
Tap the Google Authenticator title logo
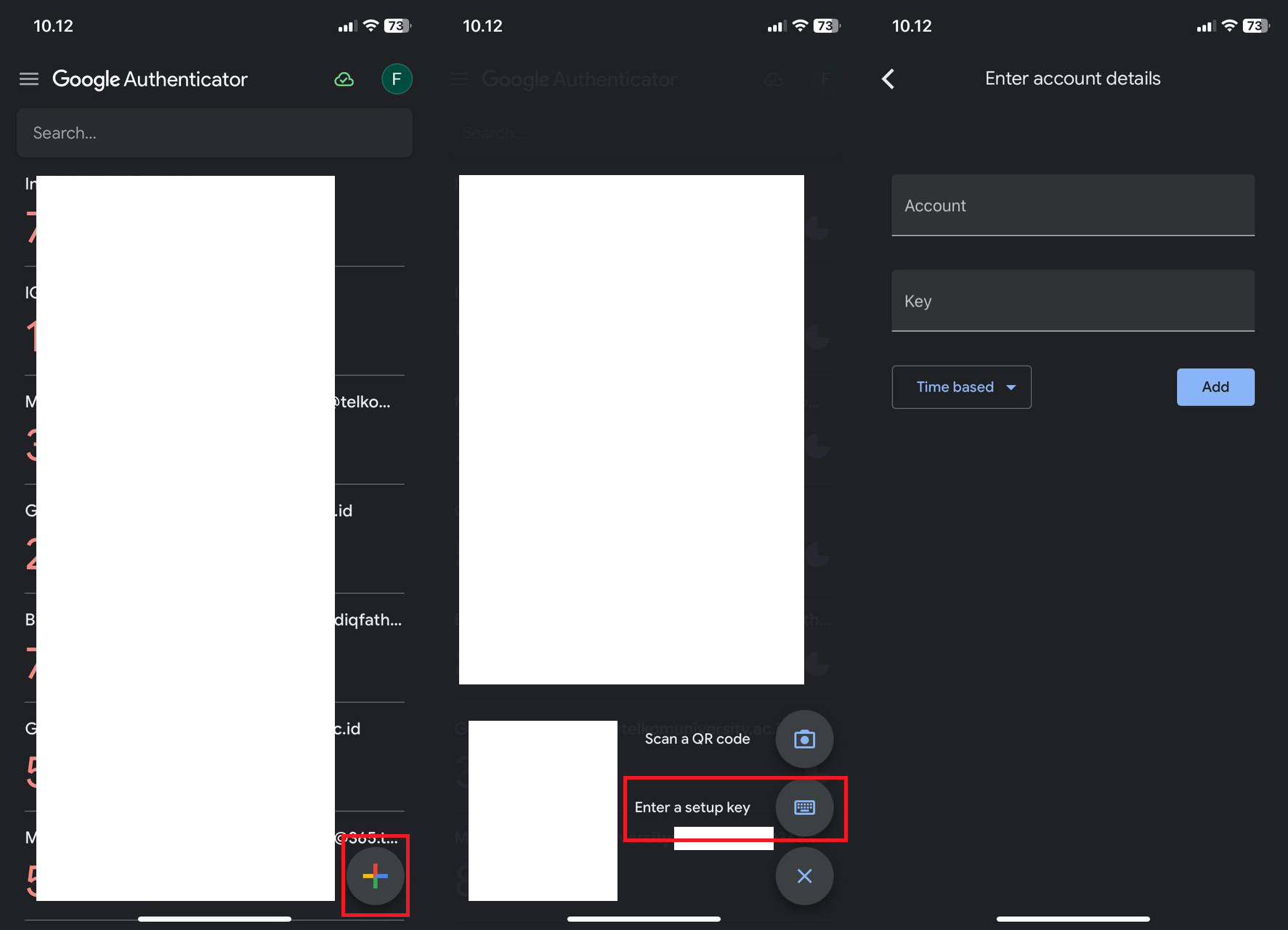click(x=150, y=79)
